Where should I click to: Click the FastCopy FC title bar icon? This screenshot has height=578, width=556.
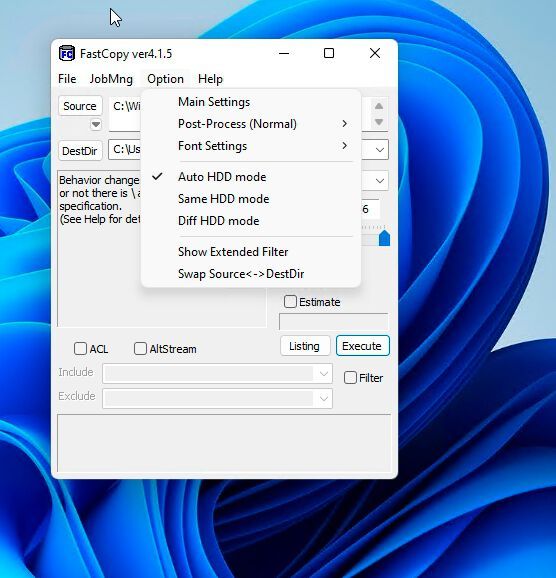67,54
